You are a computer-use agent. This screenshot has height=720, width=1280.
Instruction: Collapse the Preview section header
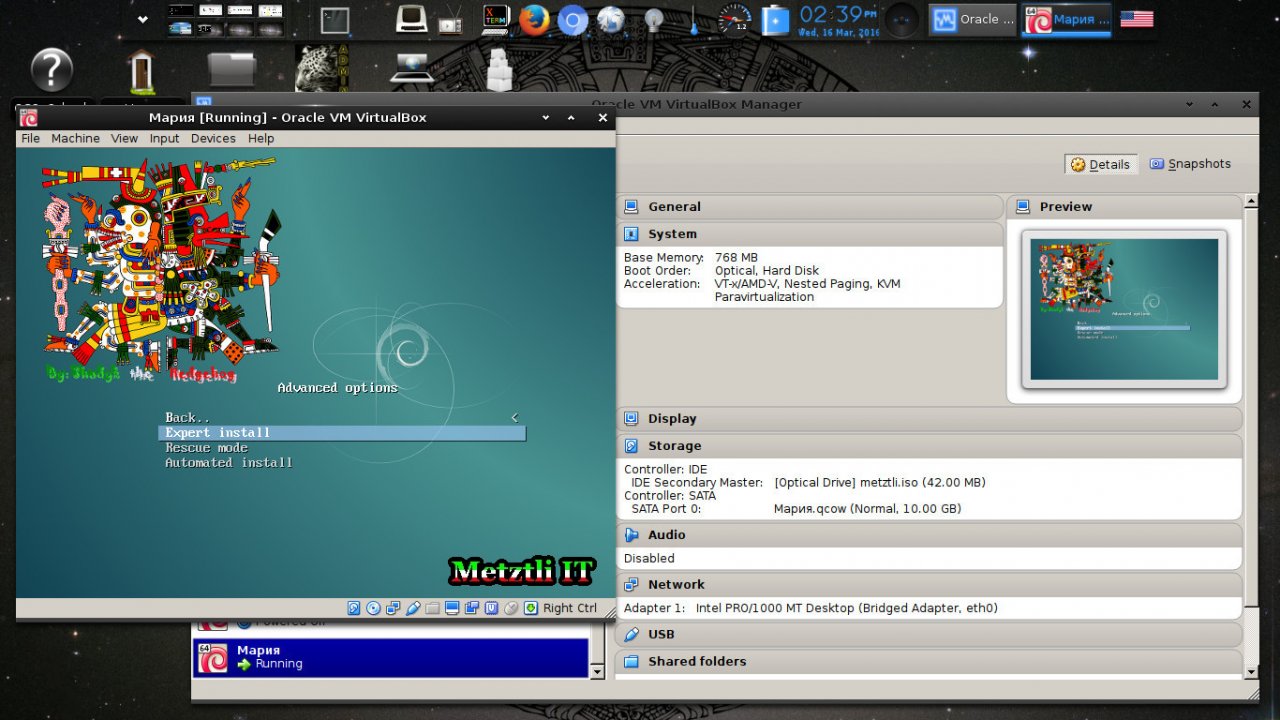pos(1124,207)
